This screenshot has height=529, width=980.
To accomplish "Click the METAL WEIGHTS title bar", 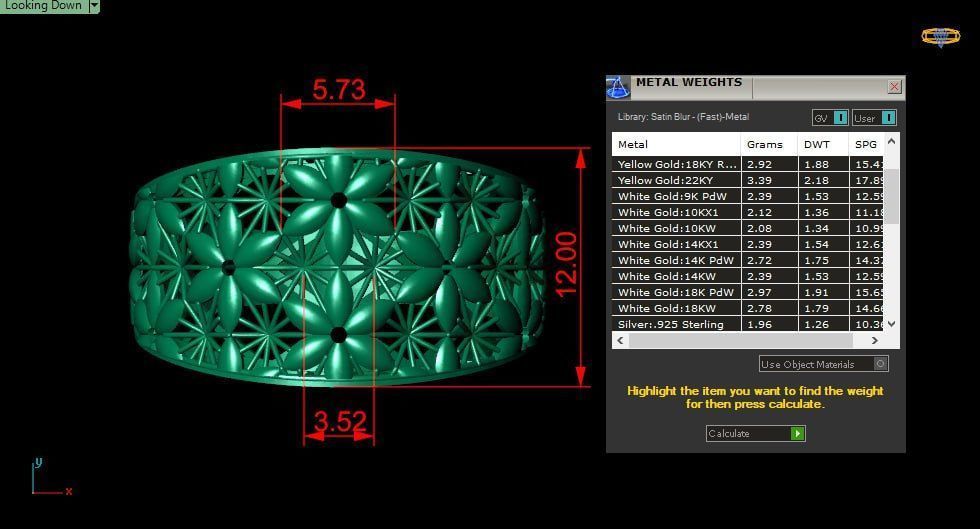I will (x=756, y=87).
